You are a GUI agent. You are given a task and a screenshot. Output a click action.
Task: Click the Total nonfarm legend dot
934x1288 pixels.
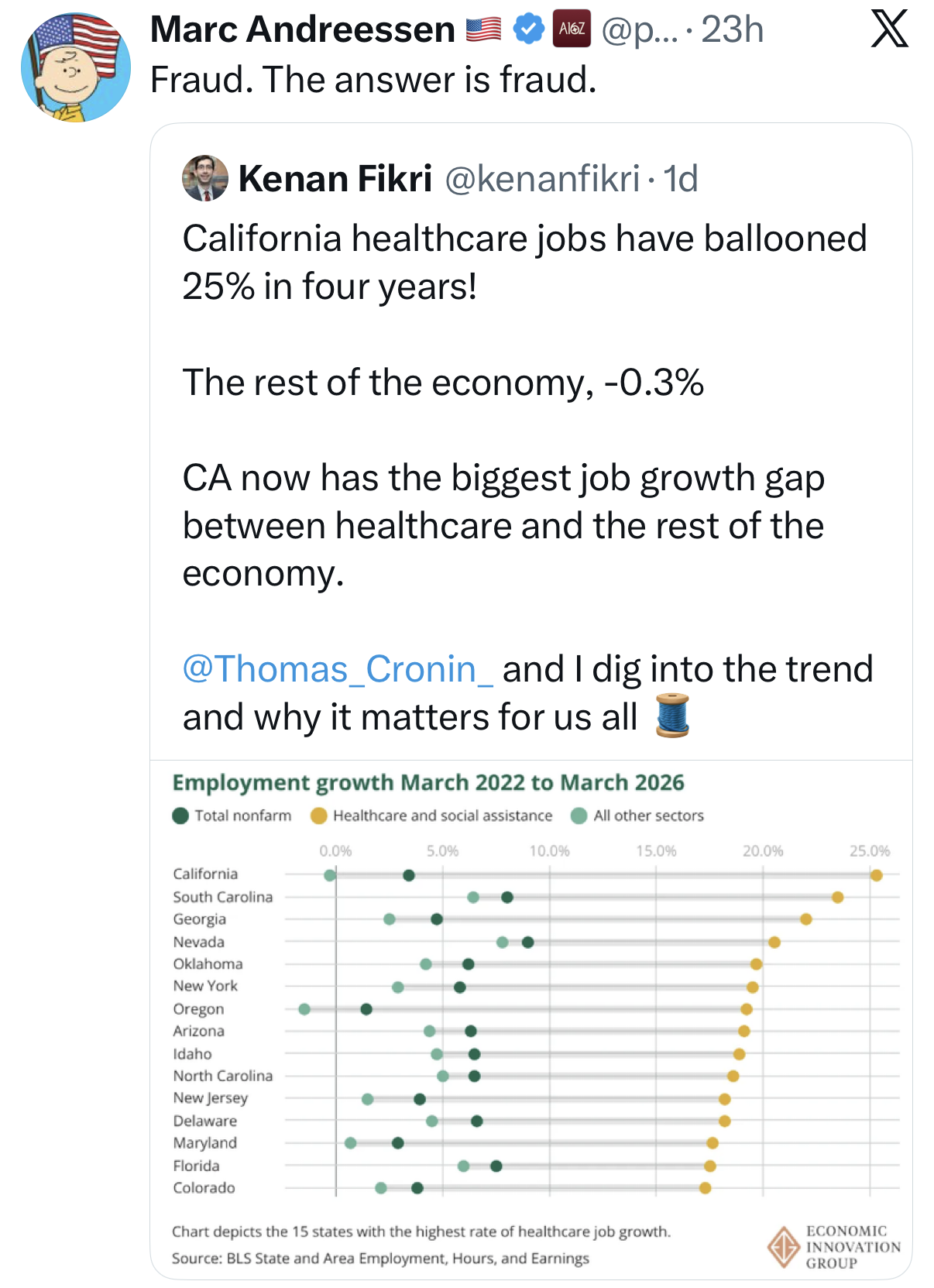180,816
